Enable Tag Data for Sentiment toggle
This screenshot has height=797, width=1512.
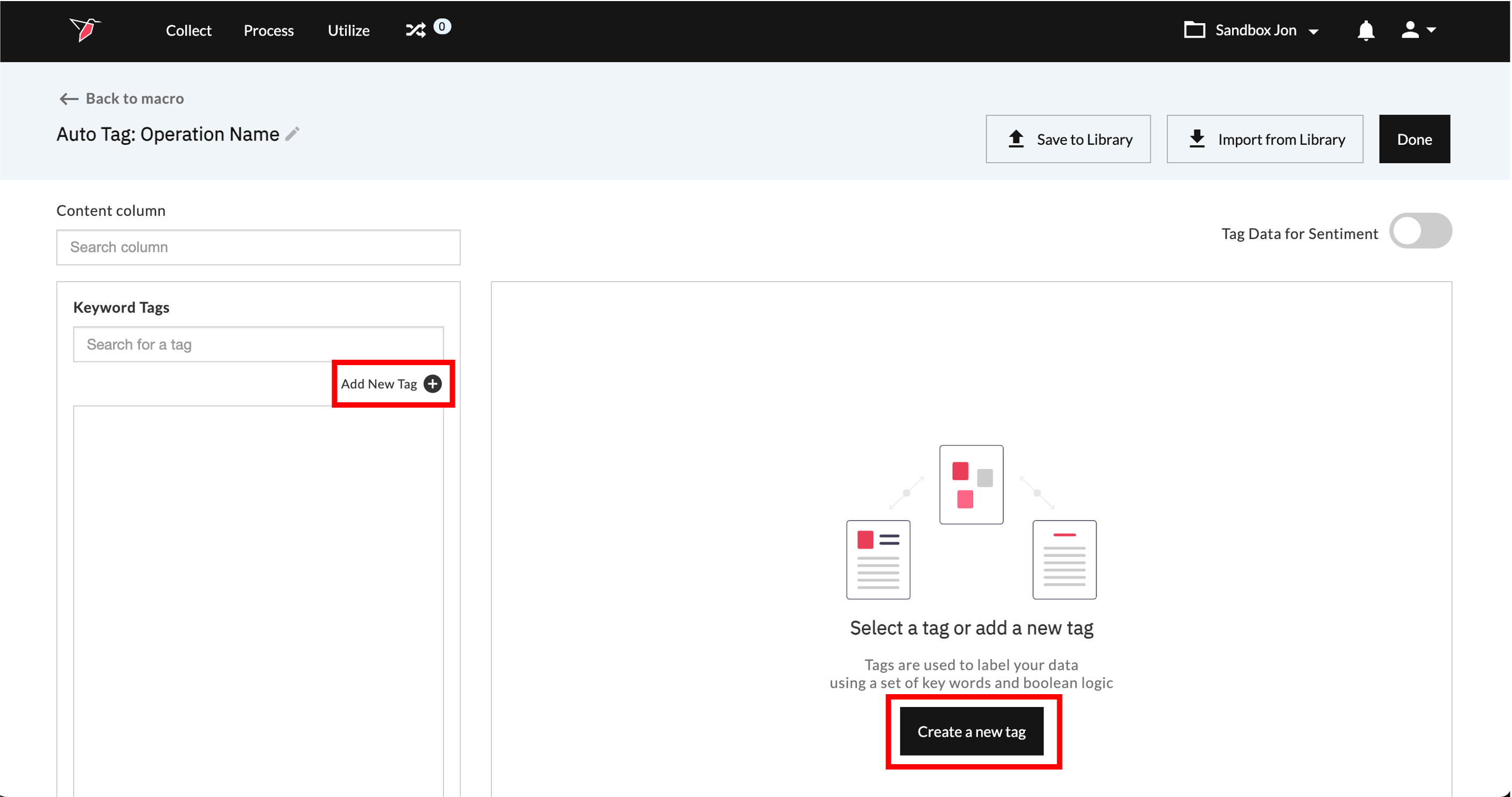(x=1420, y=231)
